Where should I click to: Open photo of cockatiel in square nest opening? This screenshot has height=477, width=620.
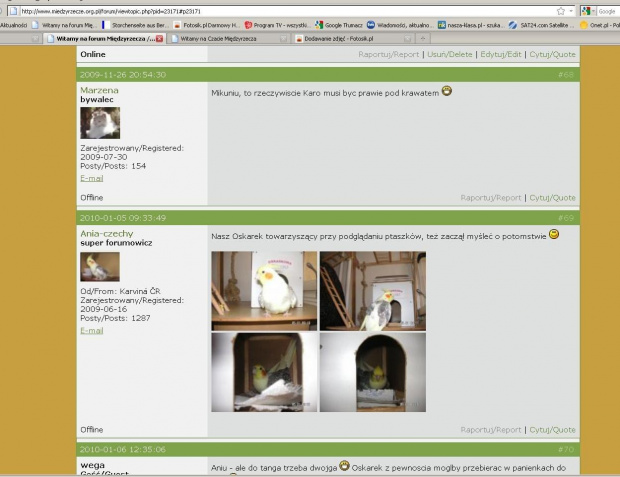coord(264,372)
